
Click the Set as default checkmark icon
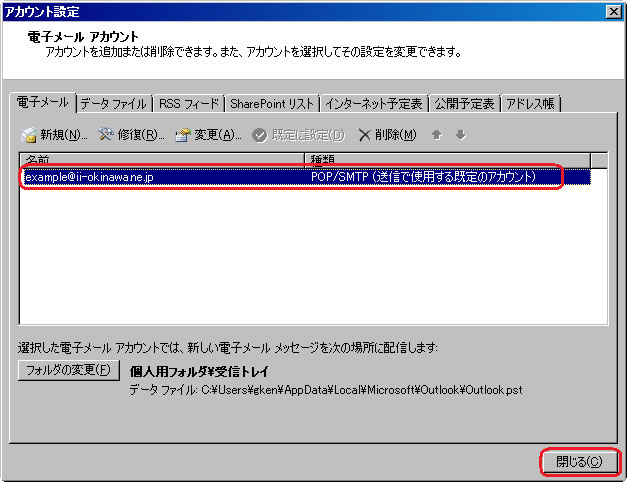(x=260, y=135)
